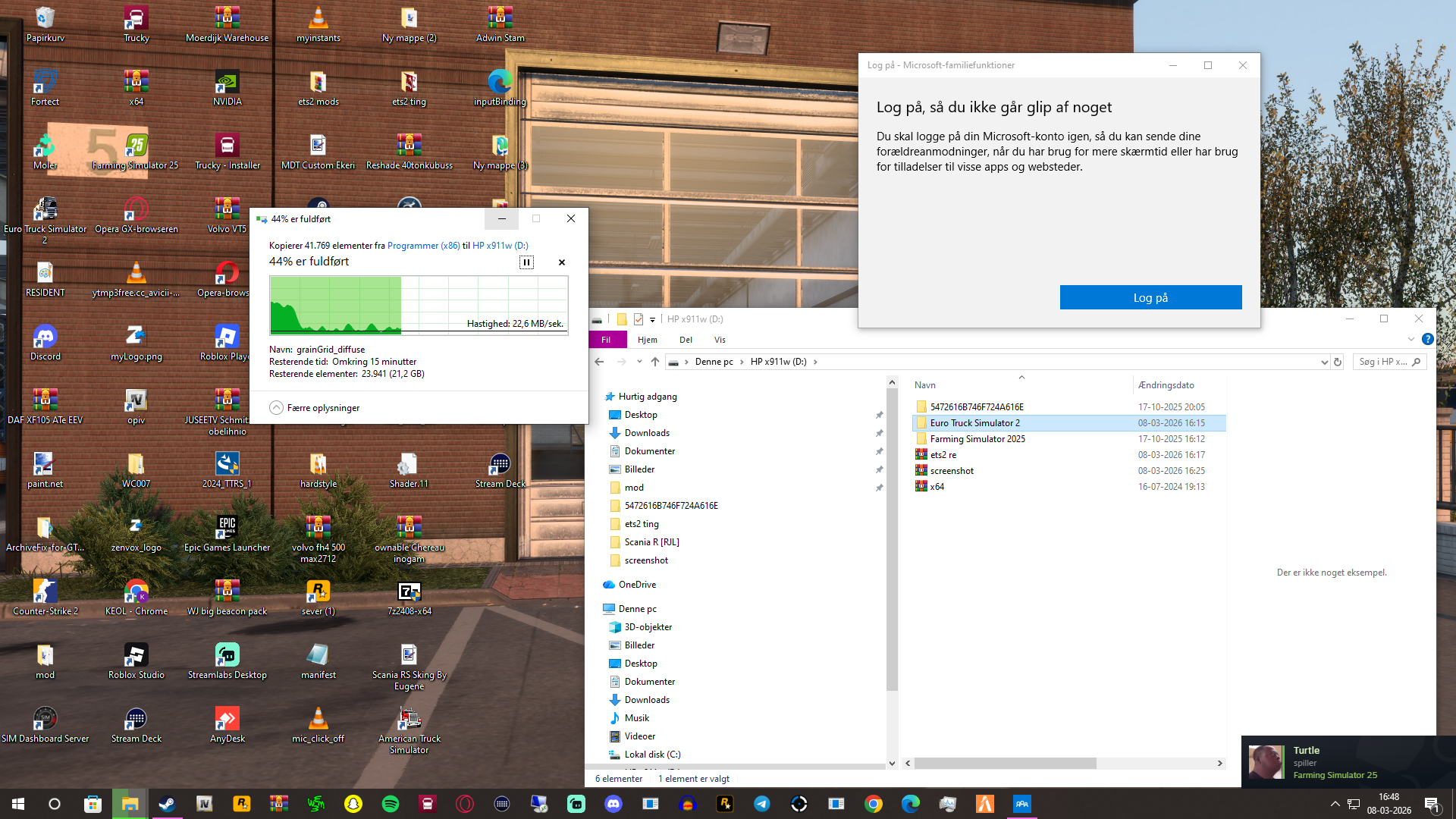Image resolution: width=1456 pixels, height=819 pixels.
Task: Expand the address bar history dropdown
Action: [x=1324, y=362]
